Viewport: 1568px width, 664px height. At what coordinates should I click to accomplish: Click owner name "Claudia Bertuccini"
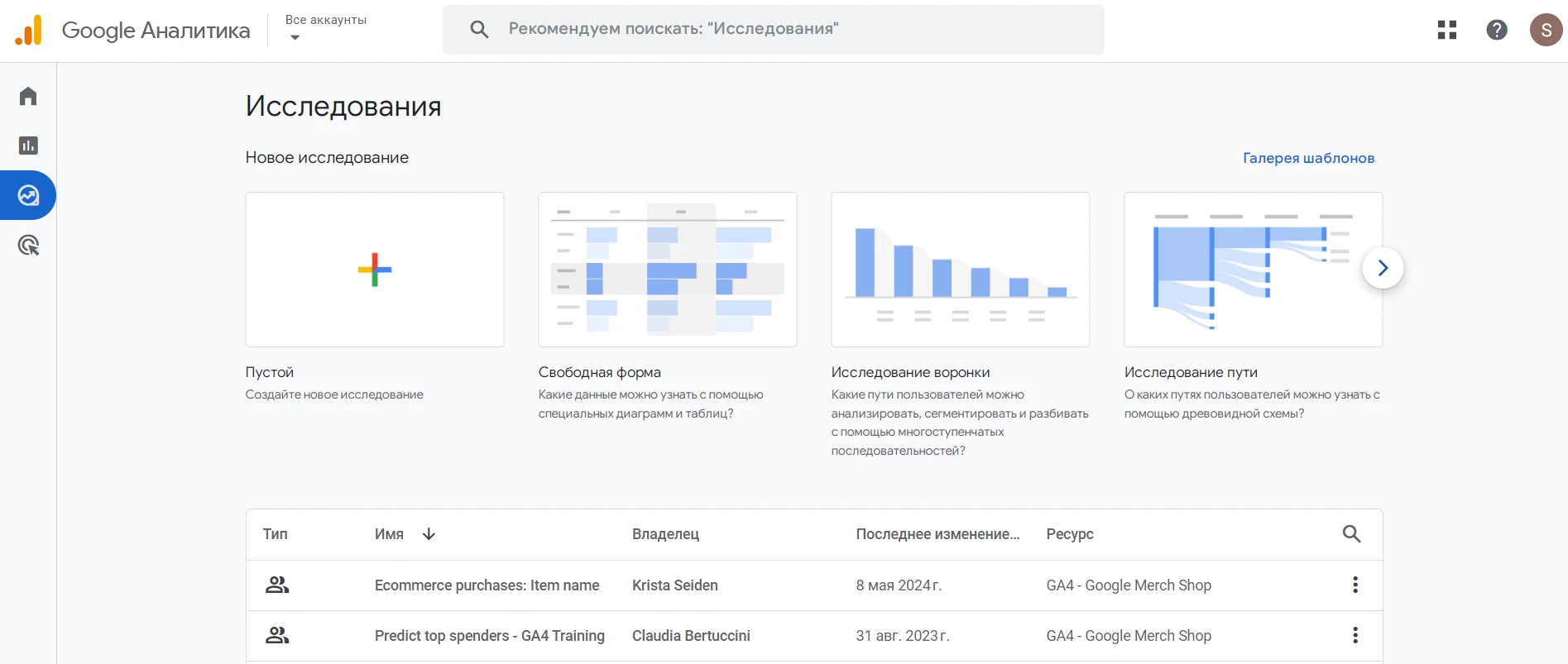pos(691,636)
